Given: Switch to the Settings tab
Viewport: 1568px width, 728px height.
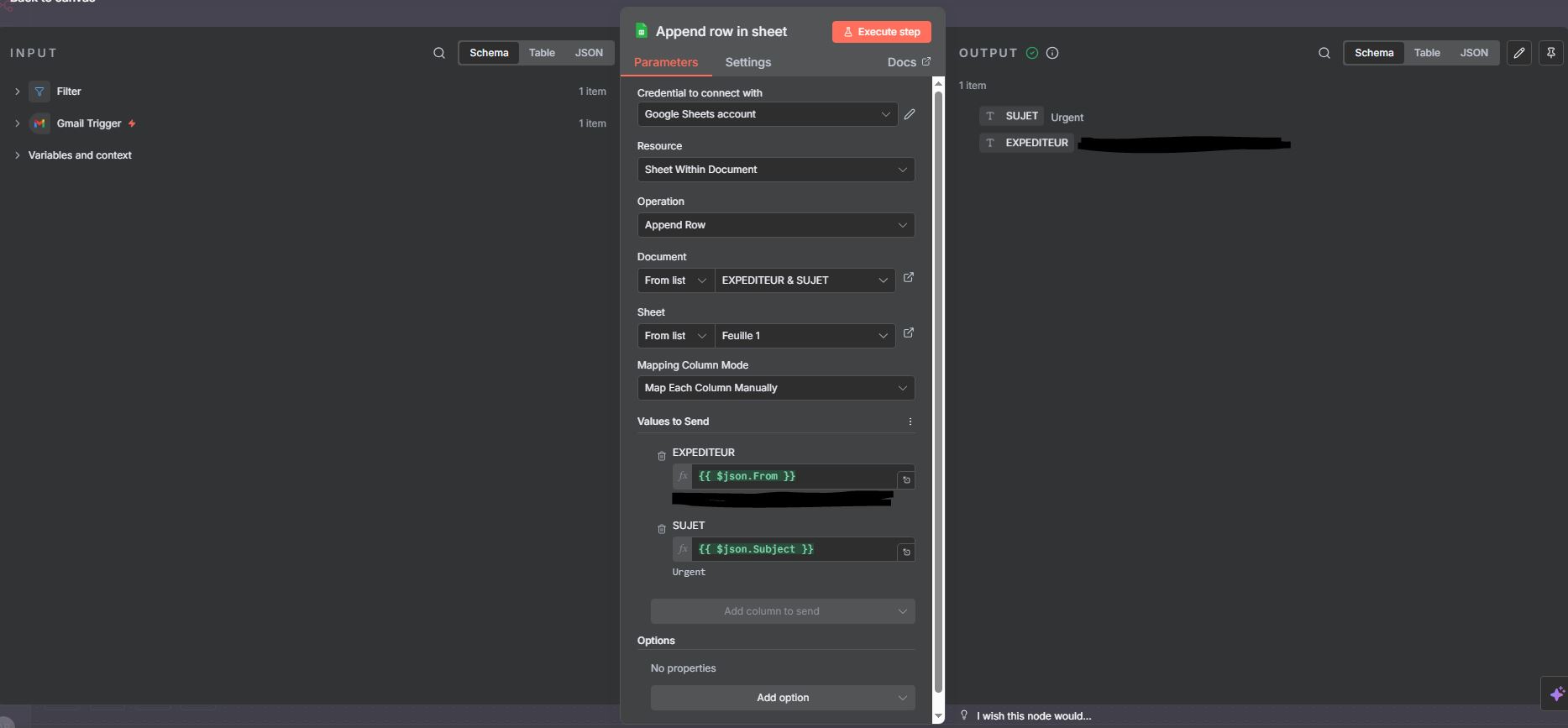Looking at the screenshot, I should (747, 62).
